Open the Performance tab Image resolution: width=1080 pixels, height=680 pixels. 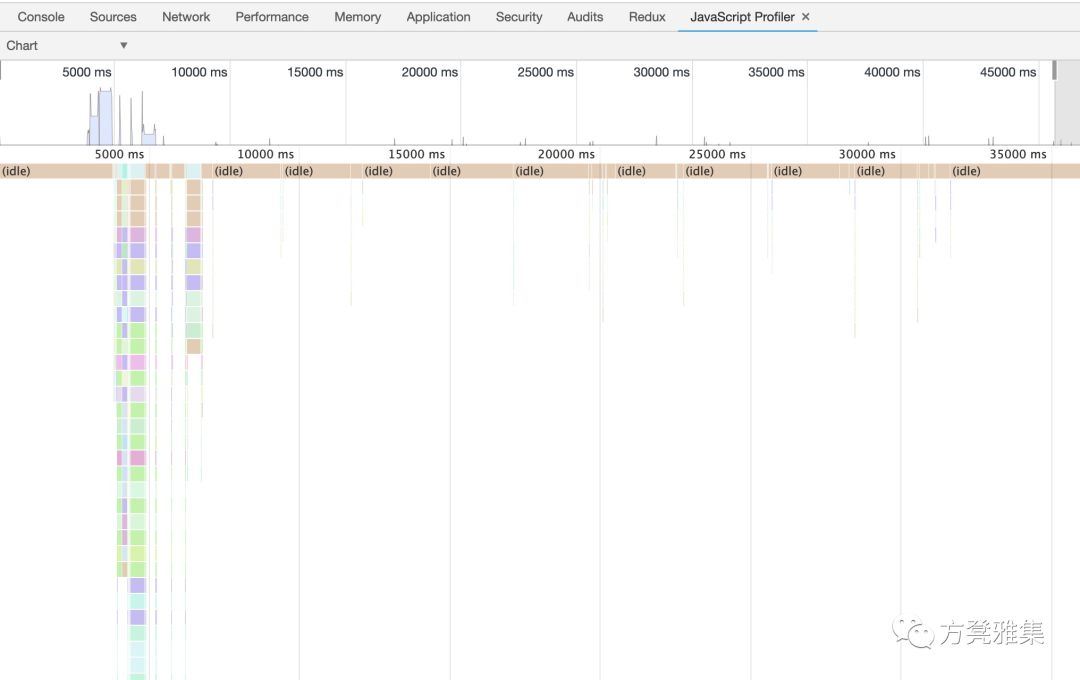pos(272,17)
